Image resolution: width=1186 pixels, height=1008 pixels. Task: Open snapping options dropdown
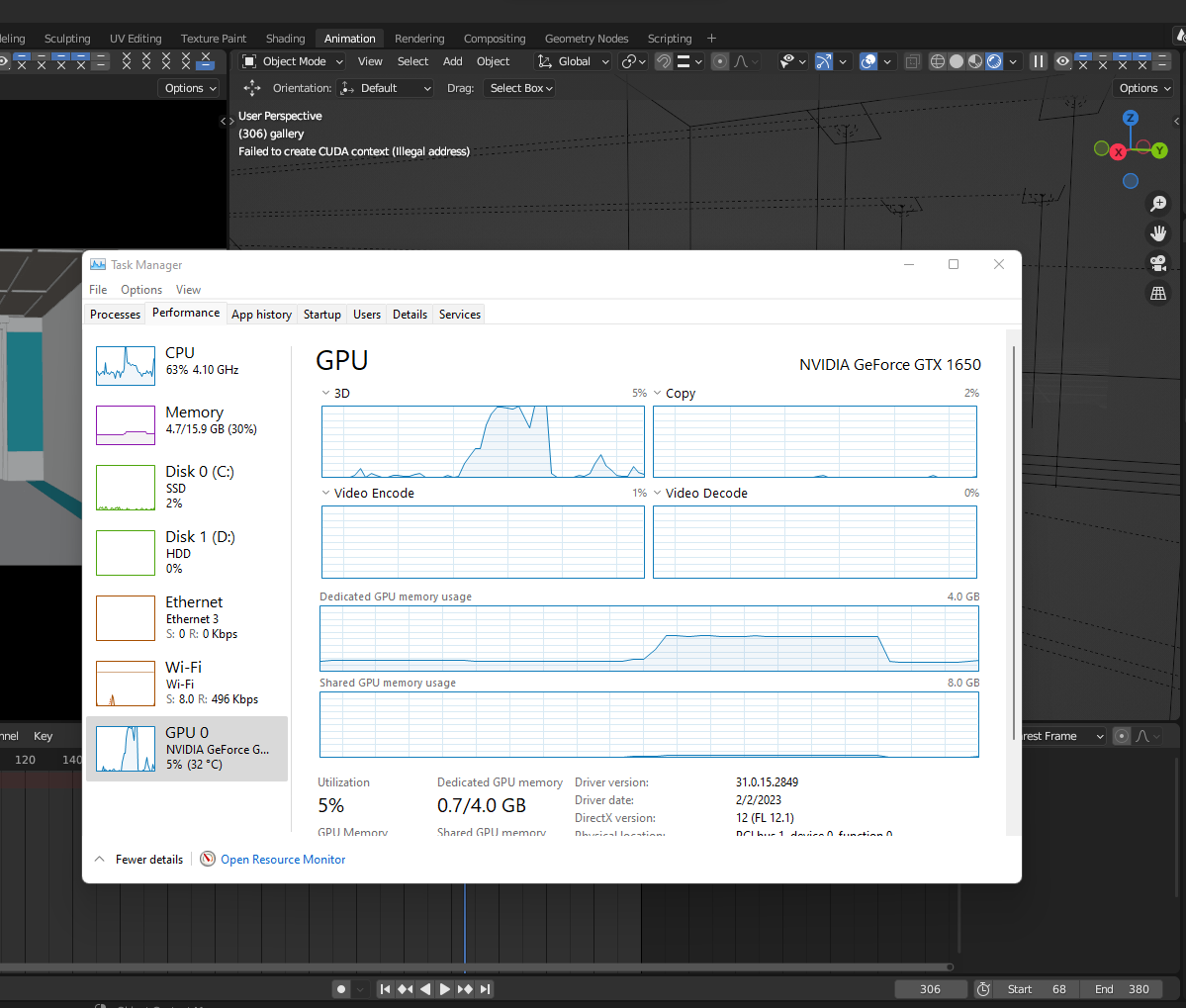coord(689,61)
